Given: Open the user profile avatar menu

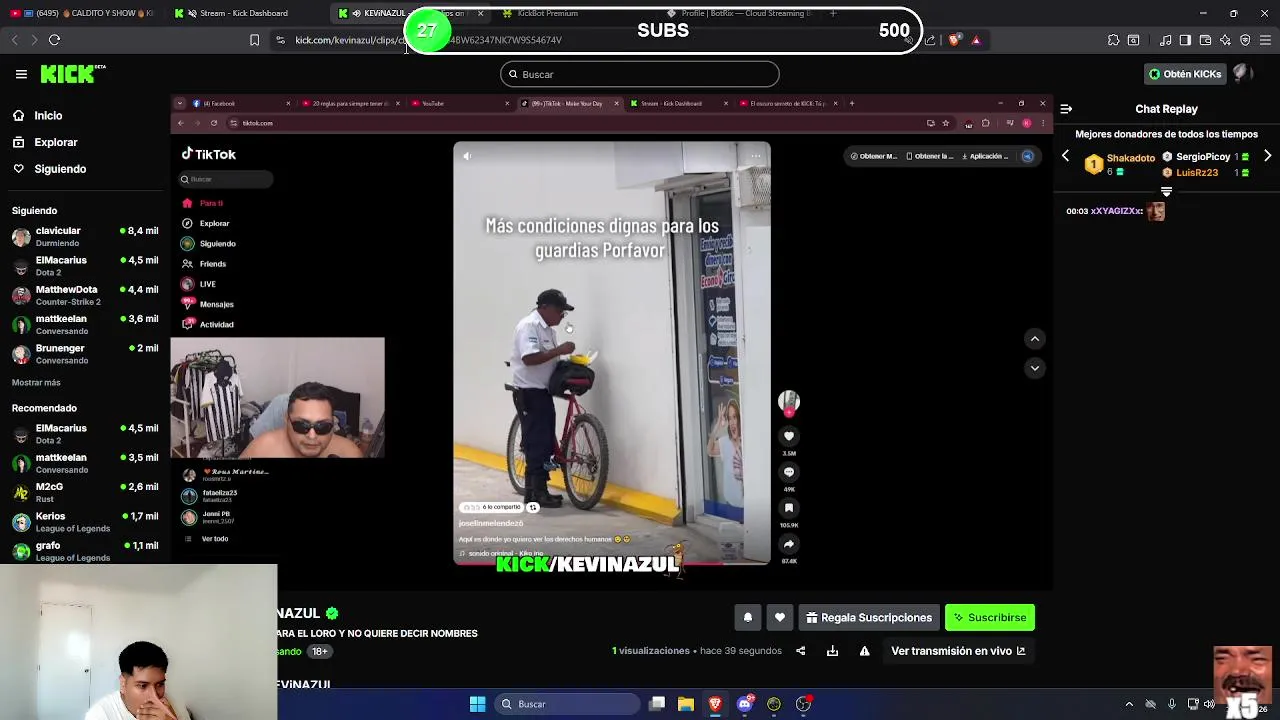Looking at the screenshot, I should (1243, 74).
